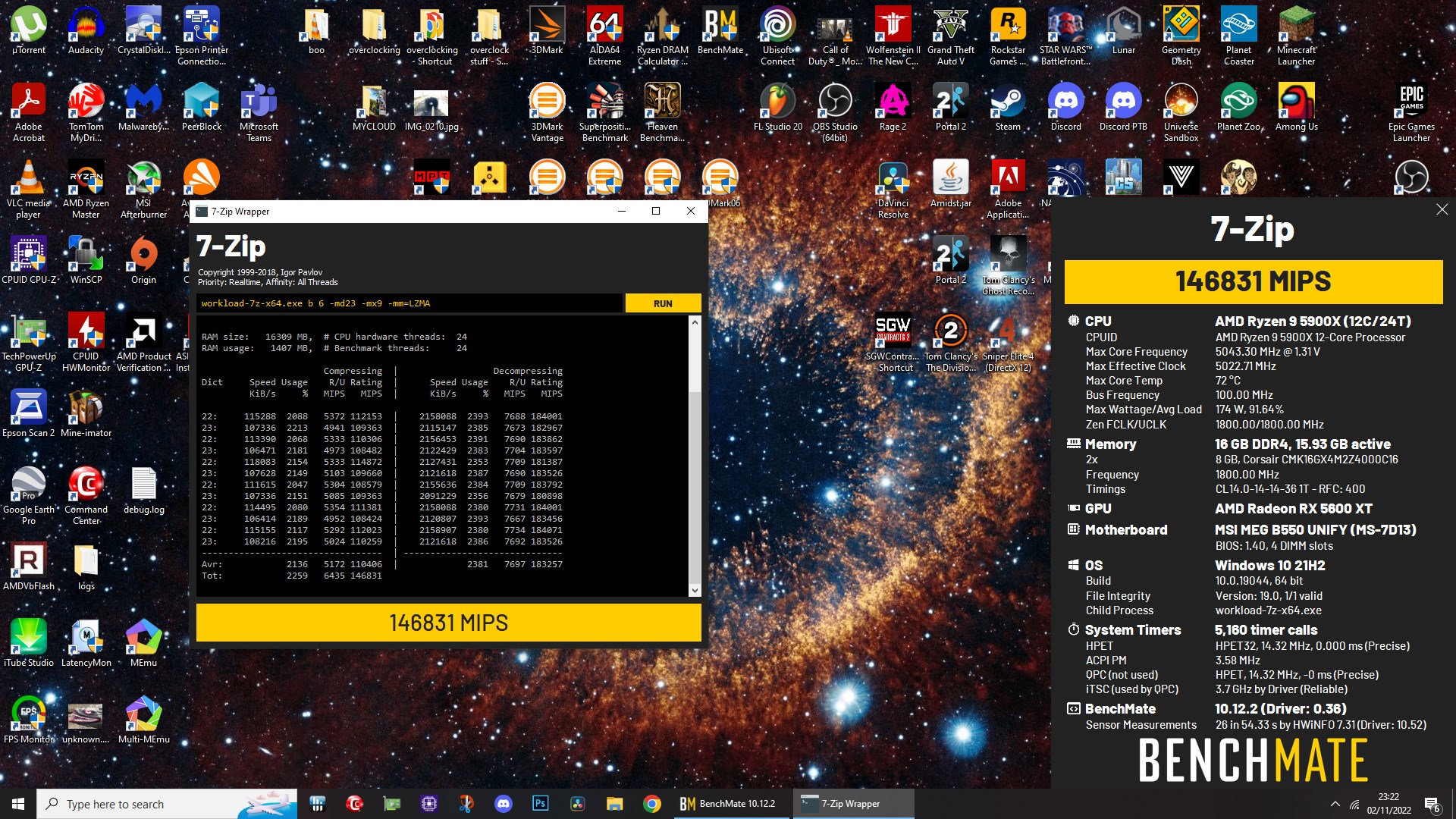
Task: Click the 146831 MIPS result bar in 7-Zip Wrapper
Action: coord(448,623)
